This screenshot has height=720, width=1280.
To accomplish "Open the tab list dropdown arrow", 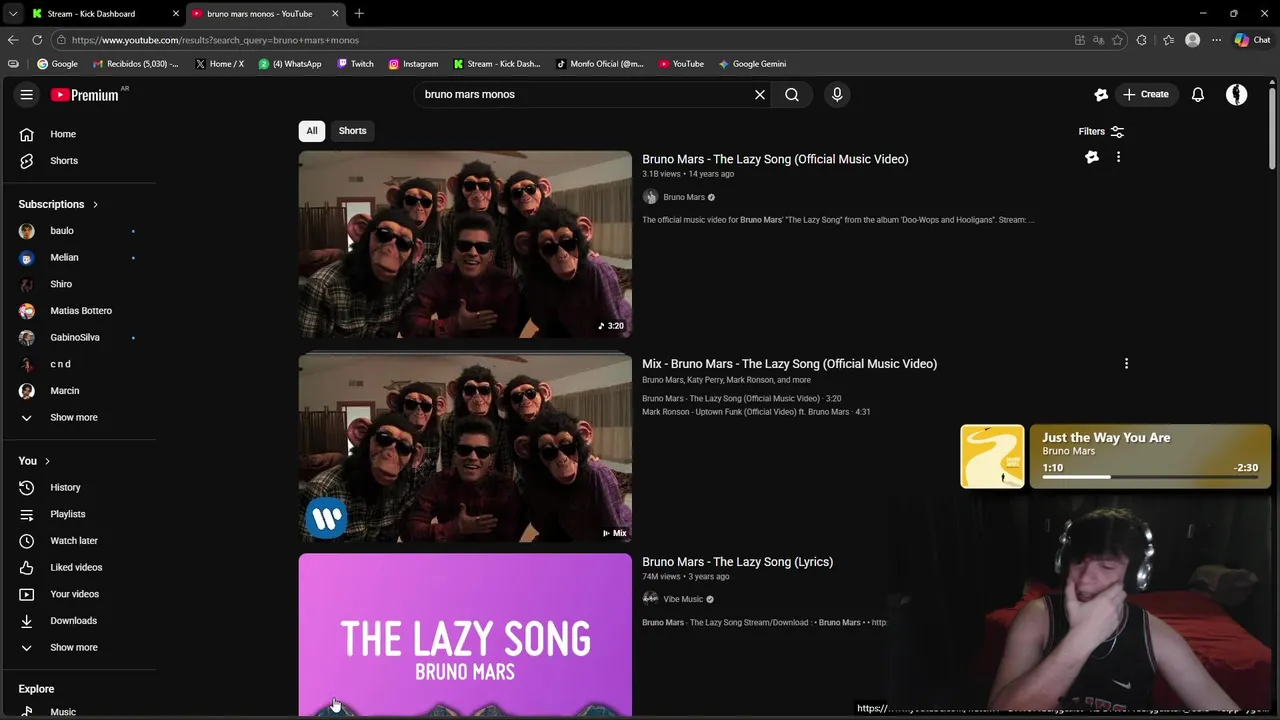I will (x=12, y=13).
